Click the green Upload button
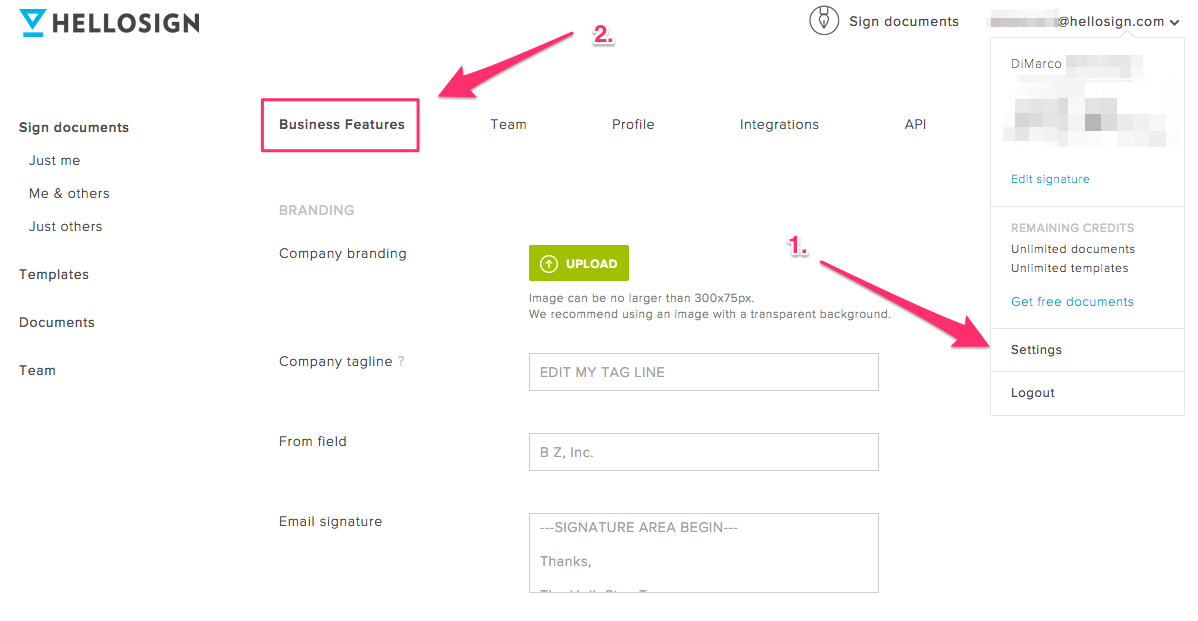 coord(578,264)
